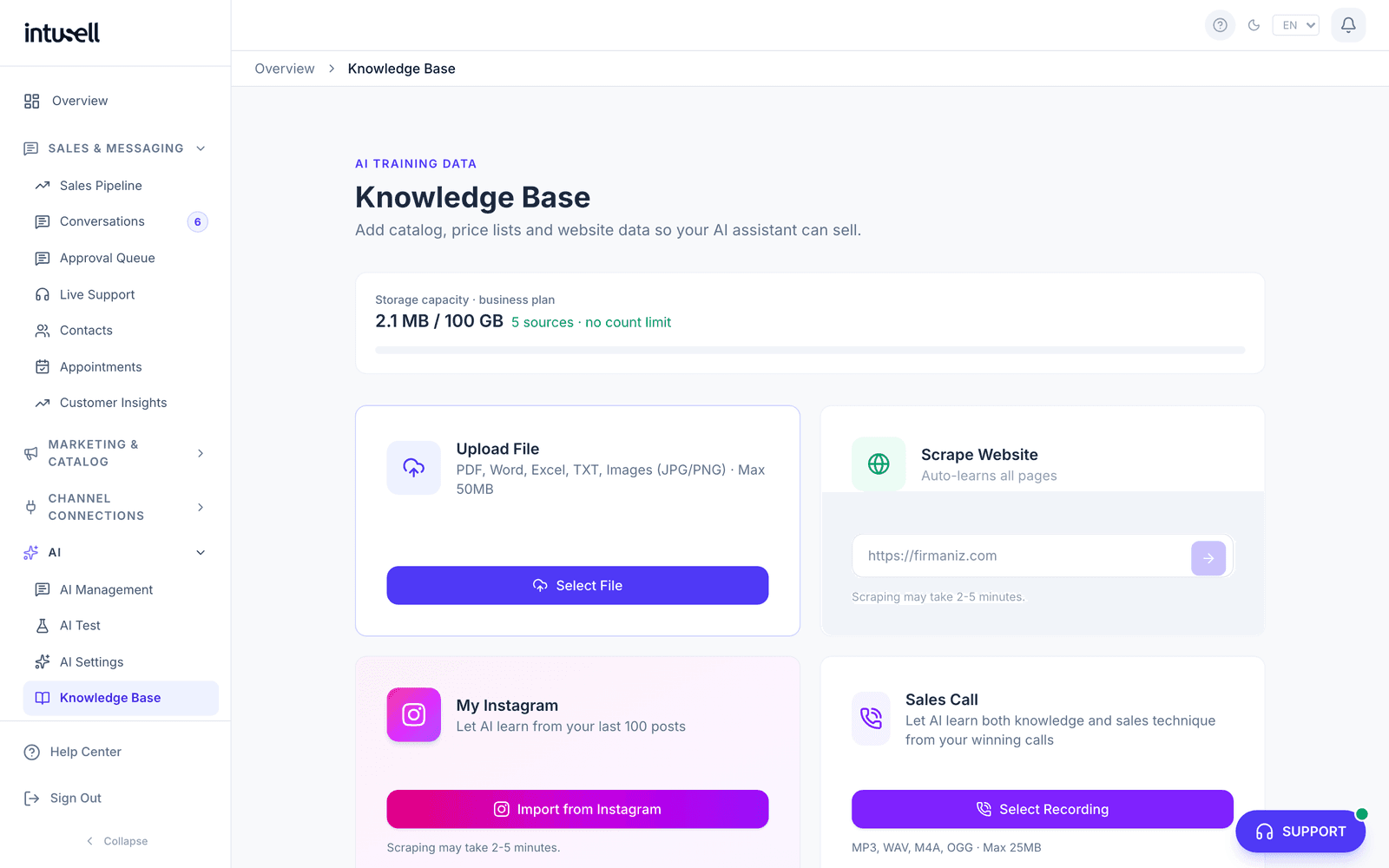Image resolution: width=1389 pixels, height=868 pixels.
Task: Click the Contacts people icon
Action: click(x=43, y=331)
